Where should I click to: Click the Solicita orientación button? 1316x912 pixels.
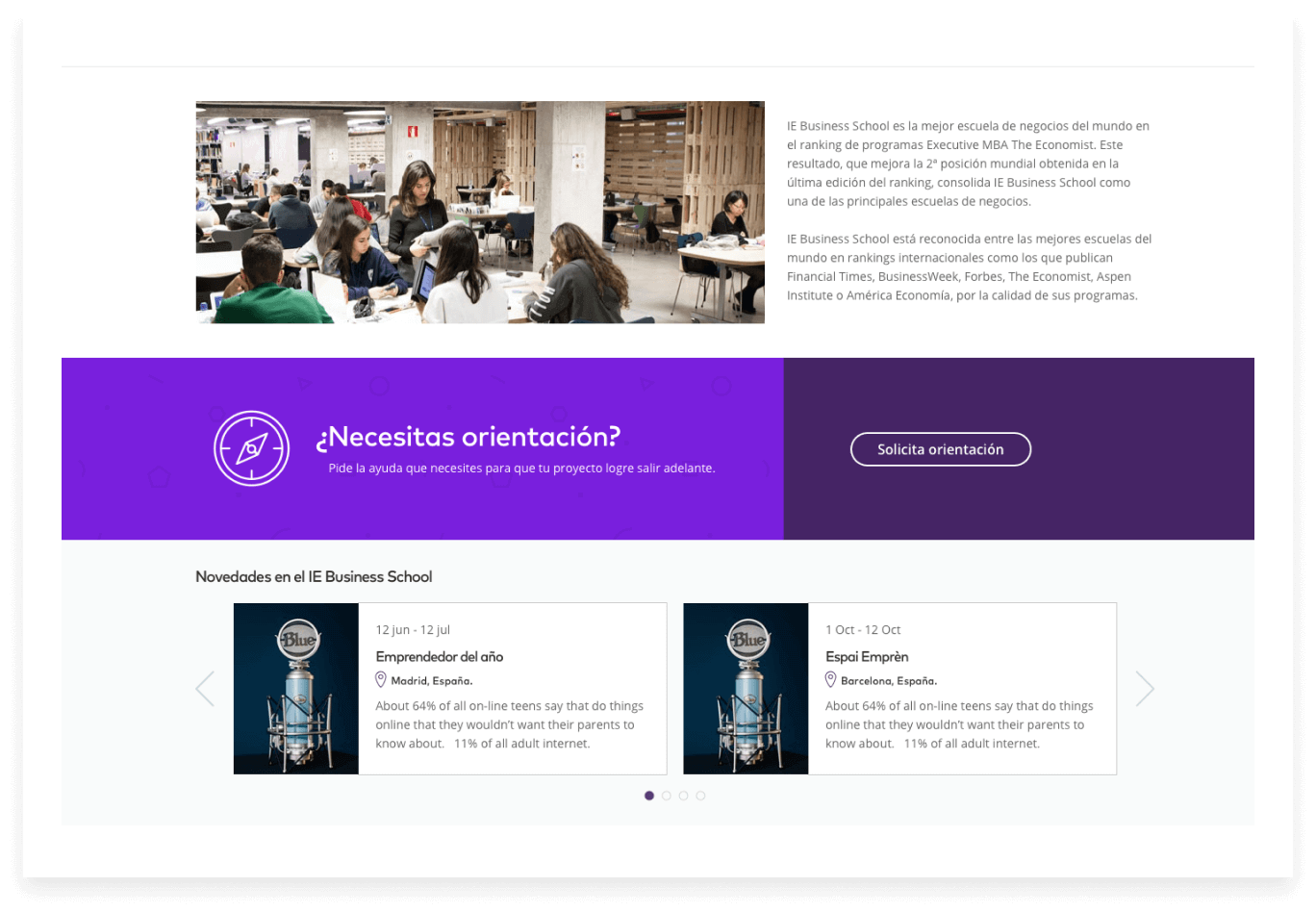(x=941, y=449)
